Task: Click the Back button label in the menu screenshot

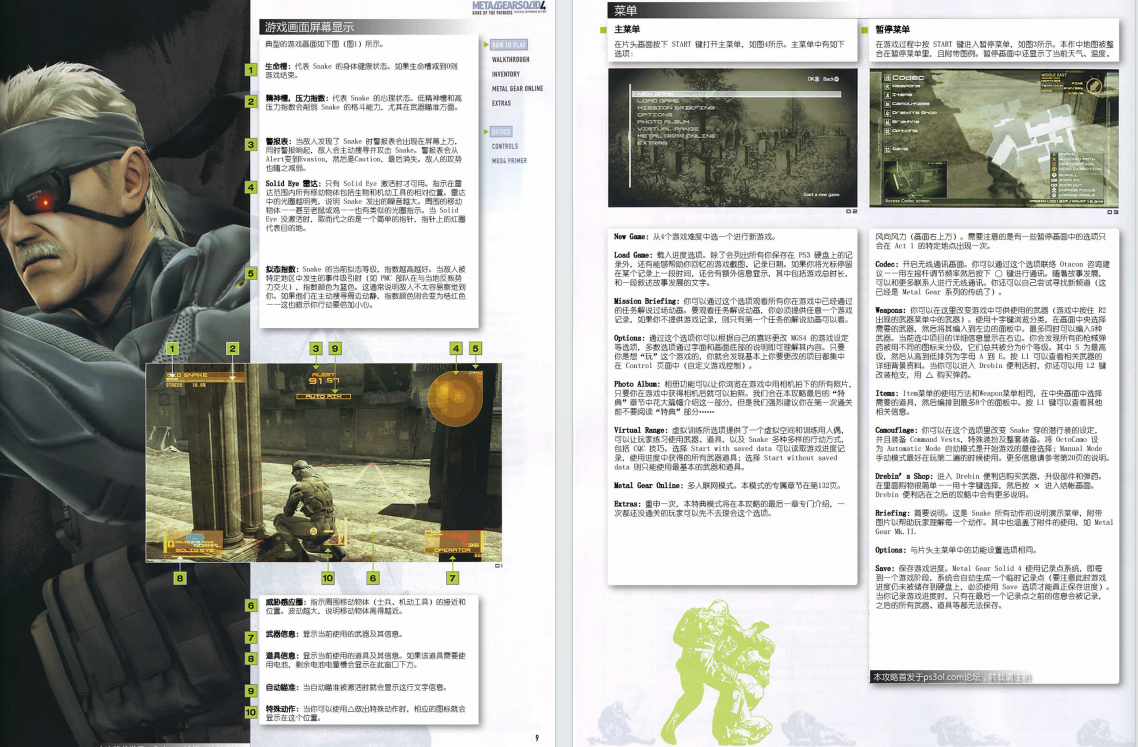Action: coord(830,80)
